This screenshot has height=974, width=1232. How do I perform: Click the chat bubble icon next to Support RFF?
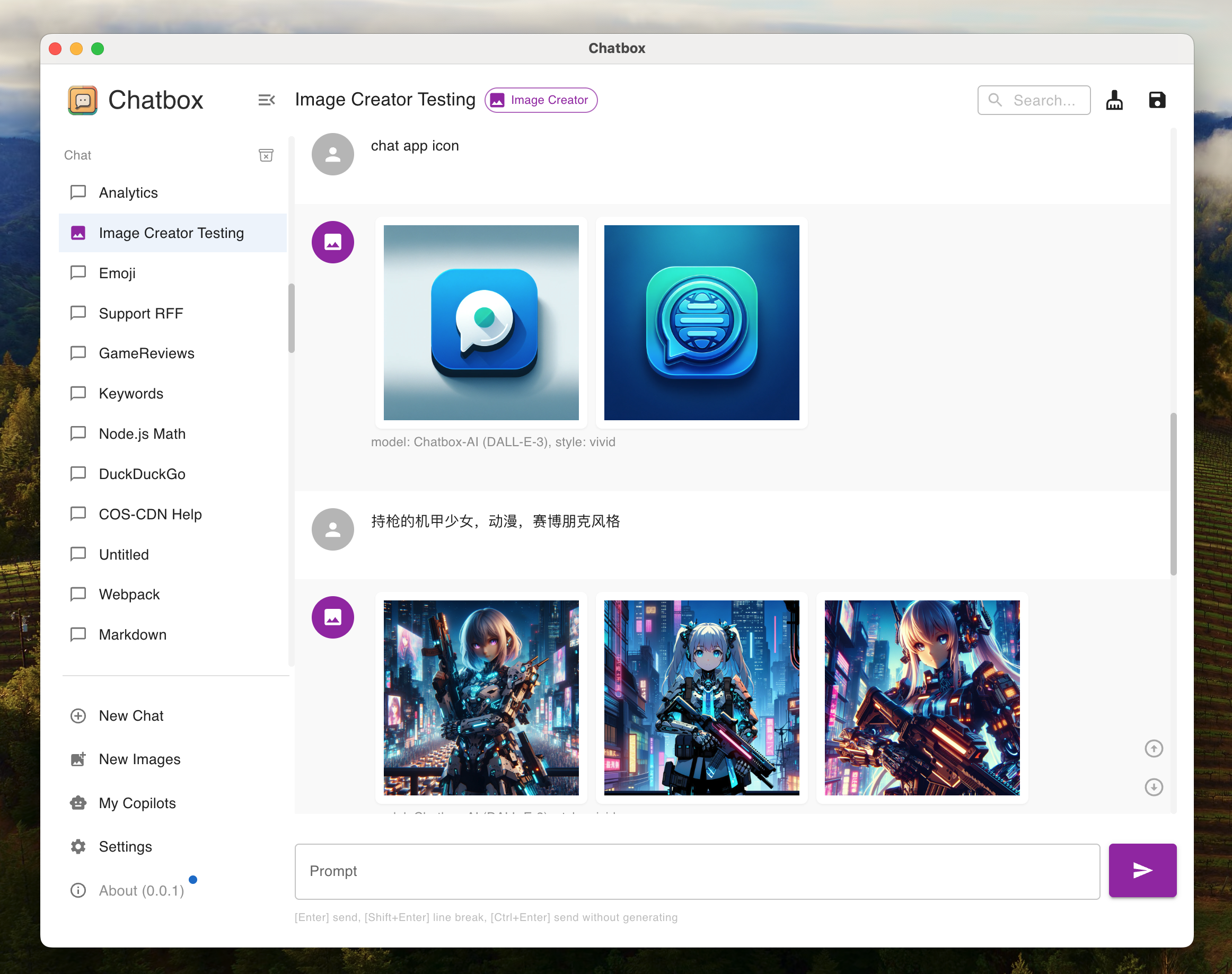tap(78, 313)
